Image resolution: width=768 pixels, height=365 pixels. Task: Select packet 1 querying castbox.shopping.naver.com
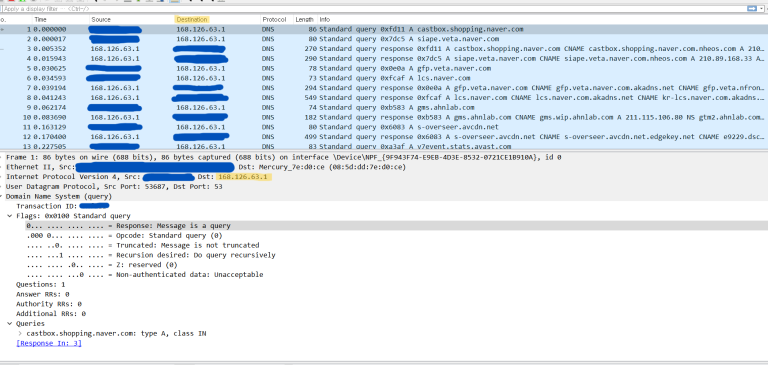point(383,29)
